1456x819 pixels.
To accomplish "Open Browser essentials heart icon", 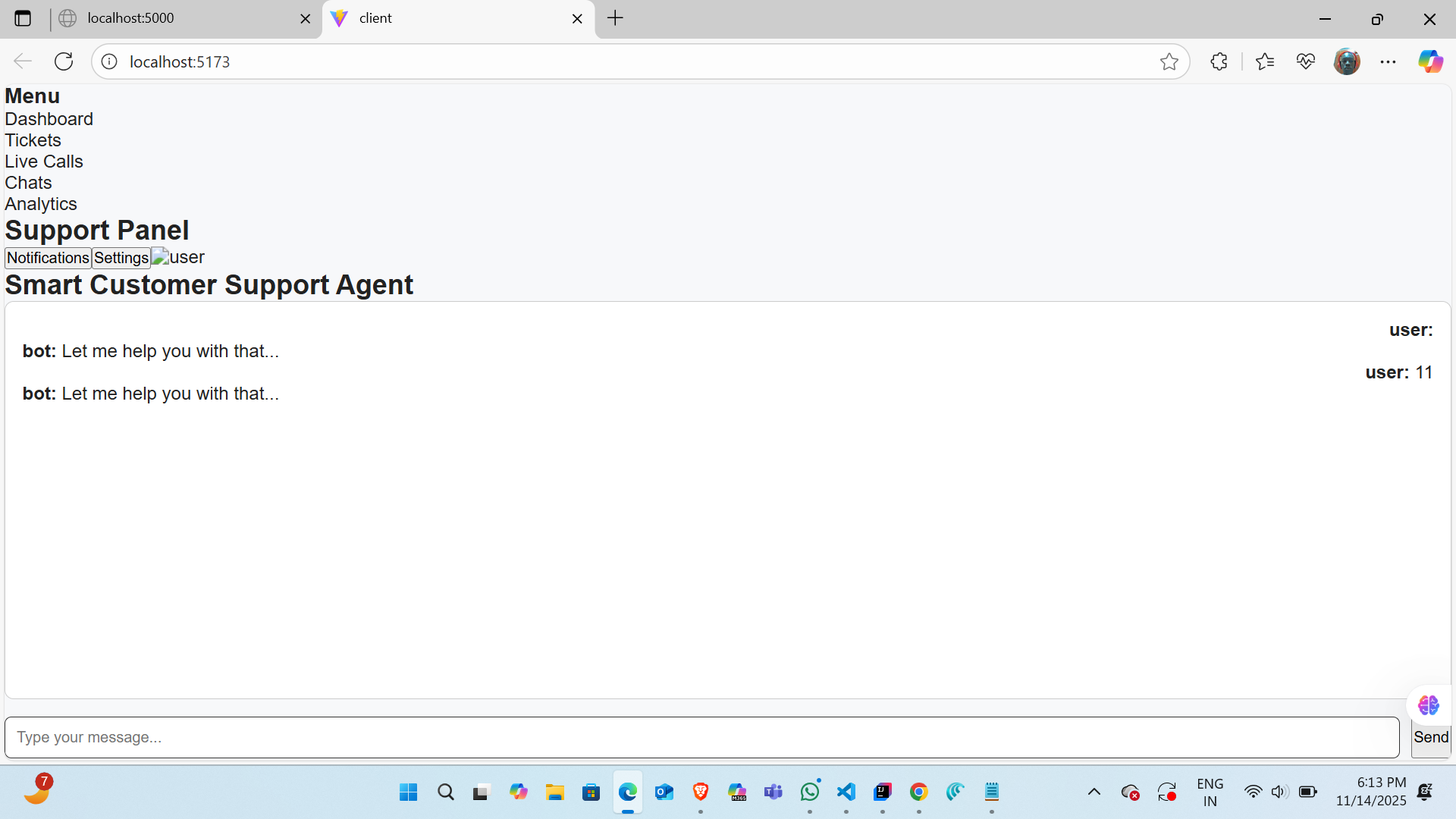I will [x=1307, y=61].
